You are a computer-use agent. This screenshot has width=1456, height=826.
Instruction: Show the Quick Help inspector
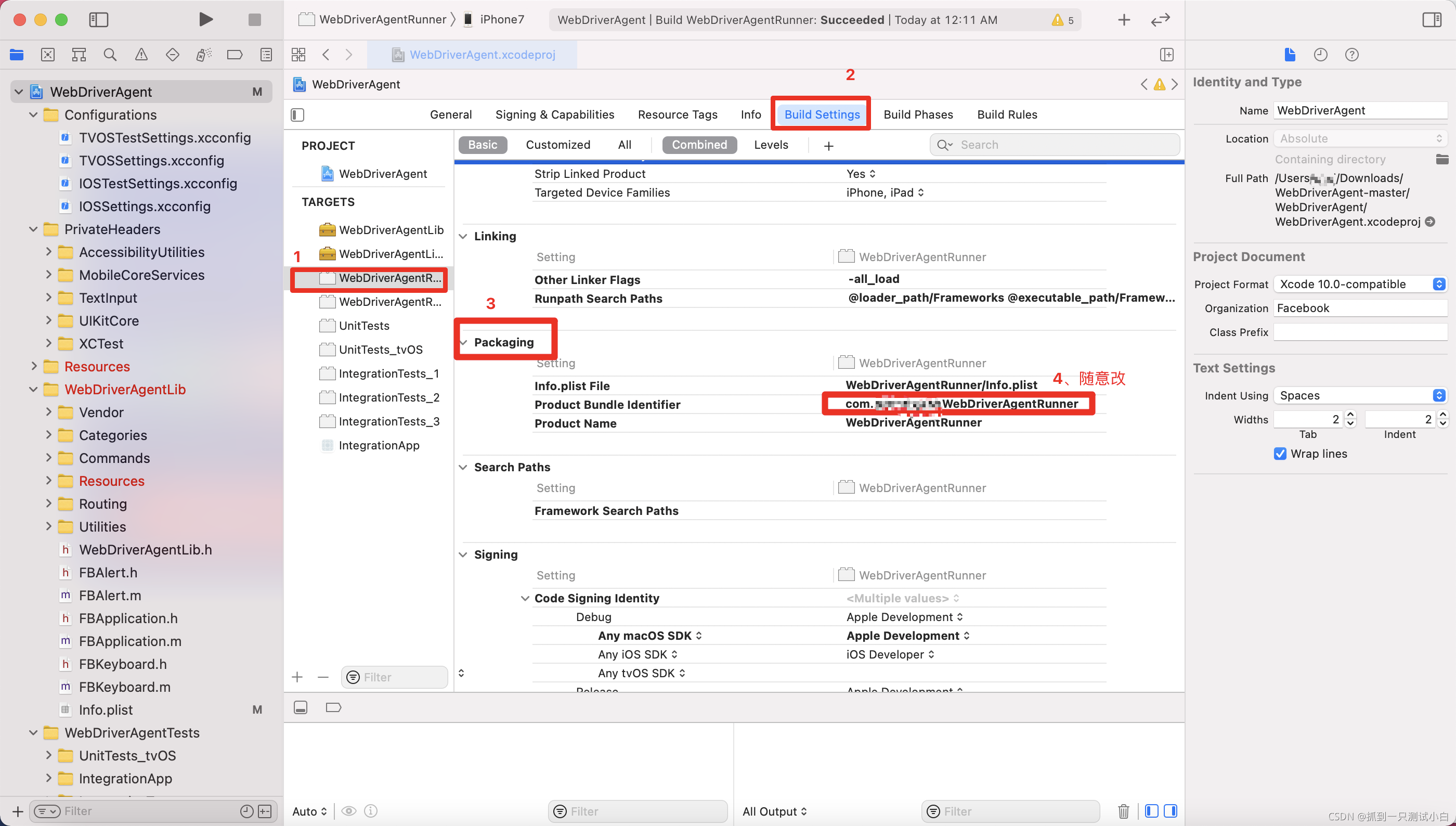1351,55
